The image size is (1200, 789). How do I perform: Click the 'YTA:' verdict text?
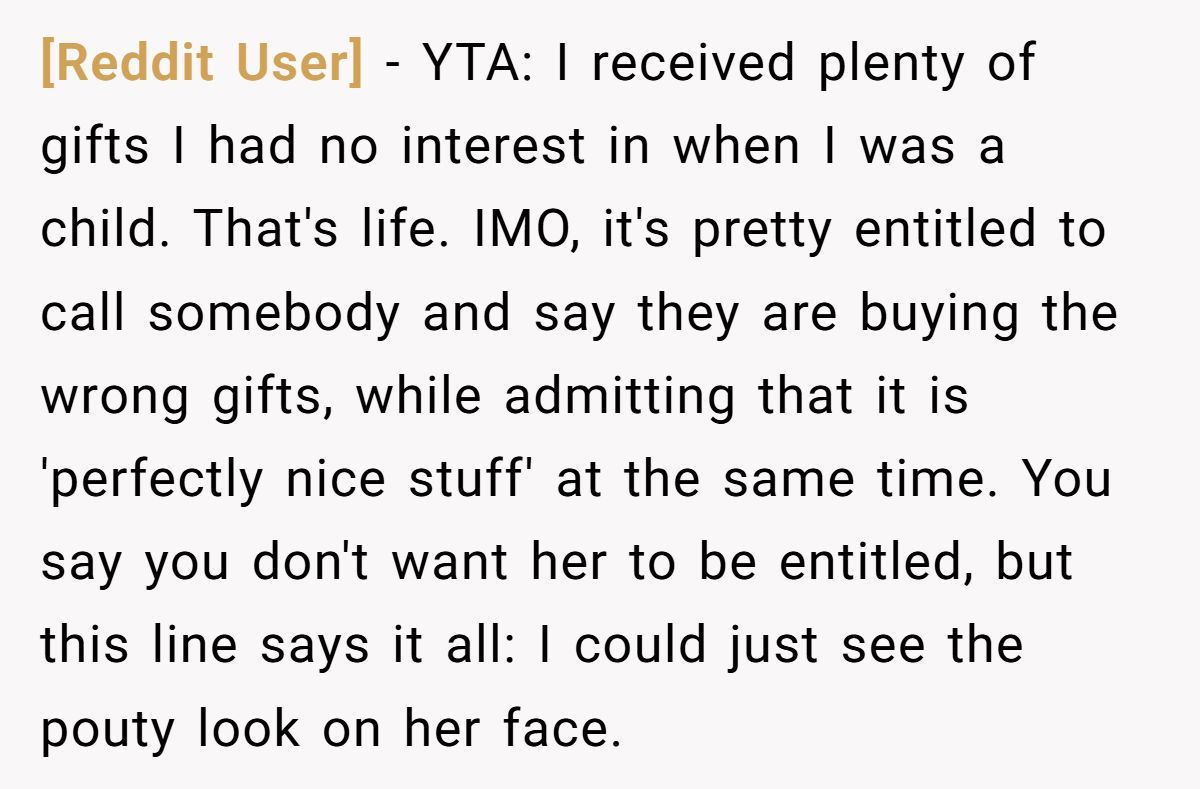coord(483,64)
